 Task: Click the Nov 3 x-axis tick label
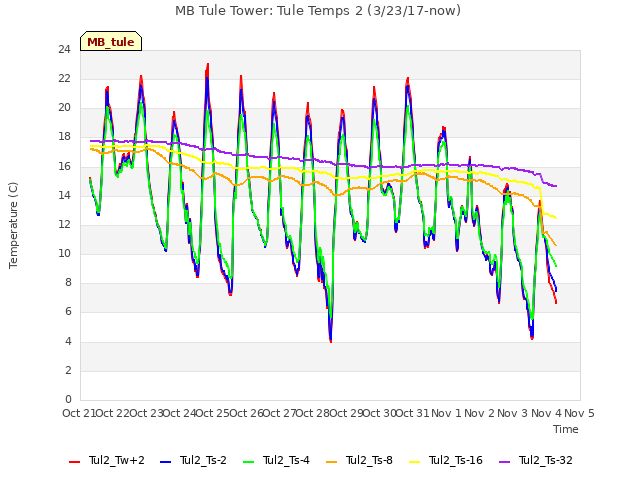coord(513,413)
